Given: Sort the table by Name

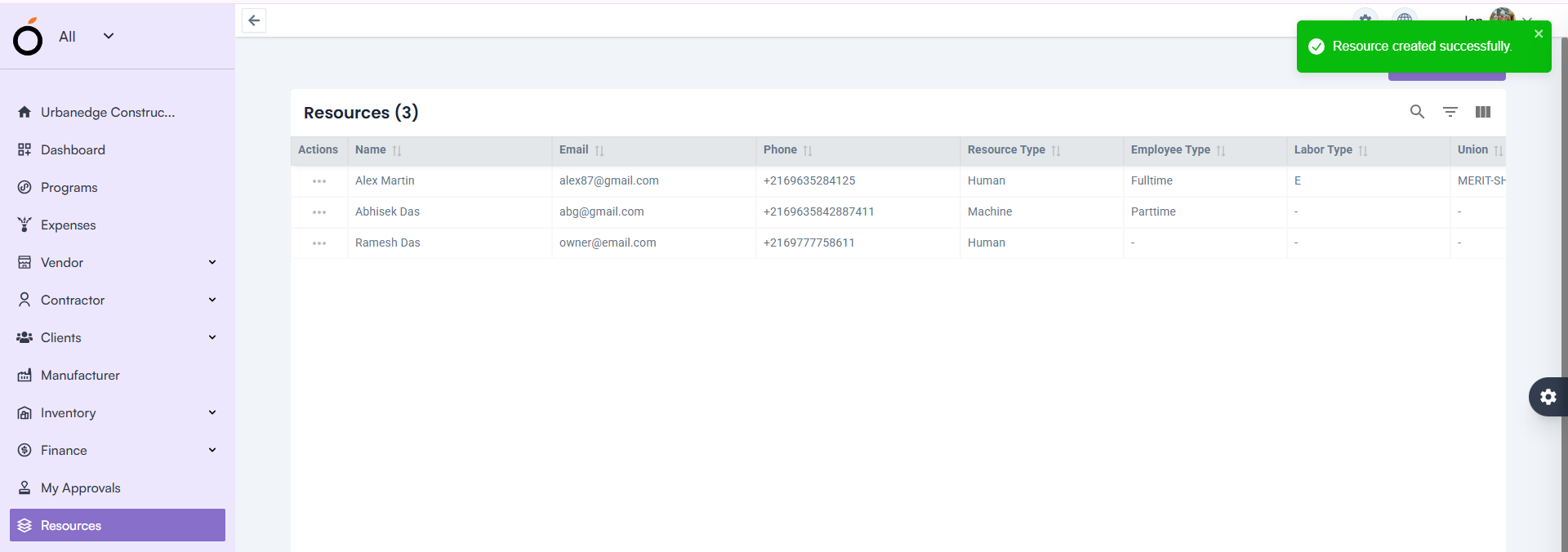Looking at the screenshot, I should [x=397, y=150].
